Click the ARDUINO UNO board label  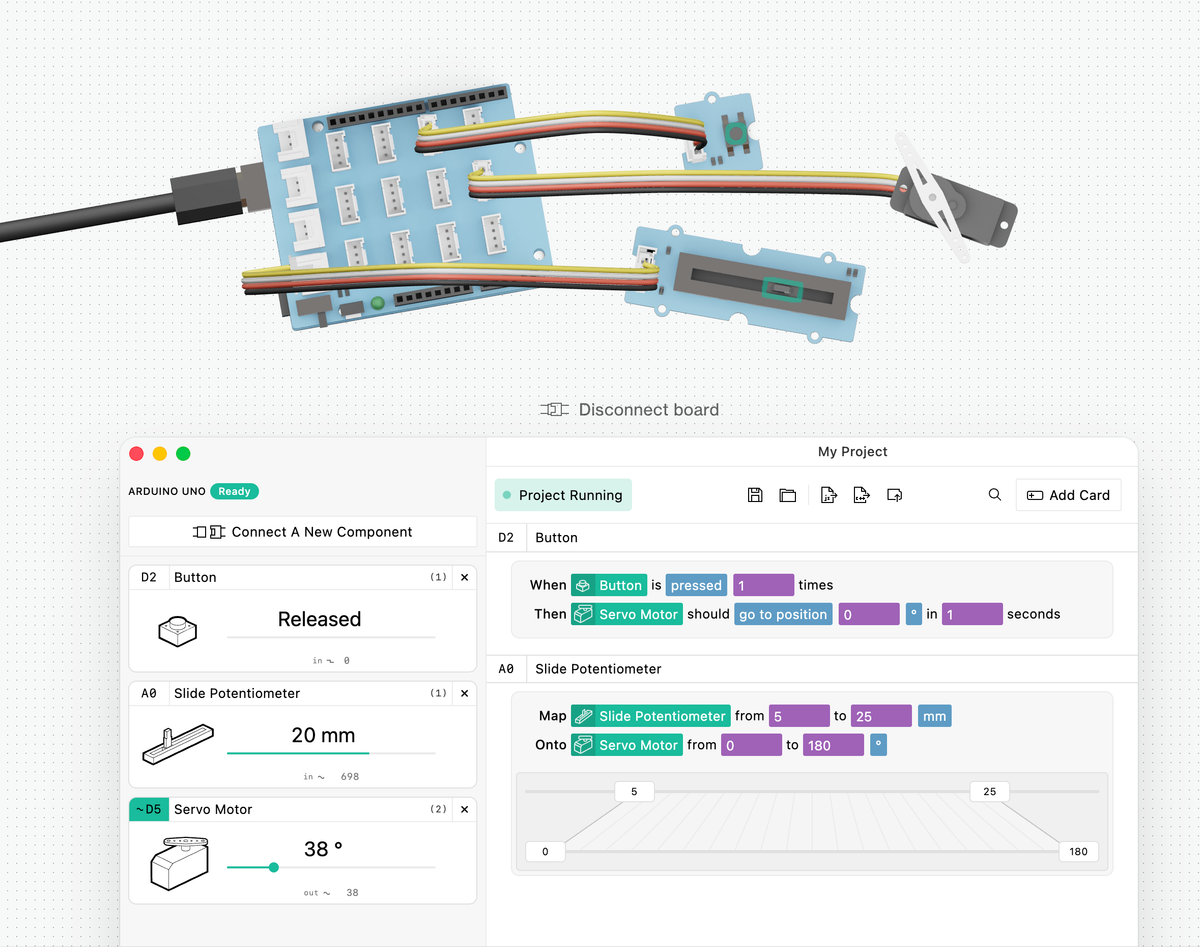coord(166,491)
